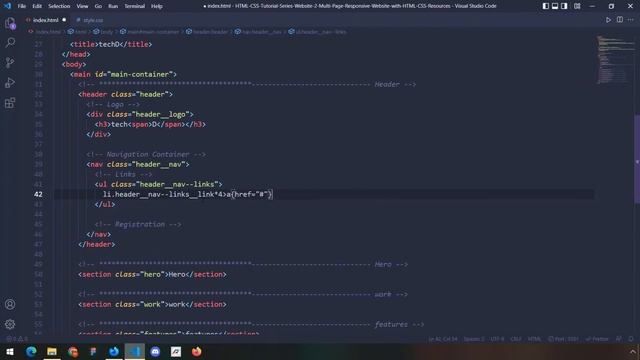The height and width of the screenshot is (360, 640).
Task: Open File Explorer from the taskbar
Action: pyautogui.click(x=52, y=351)
